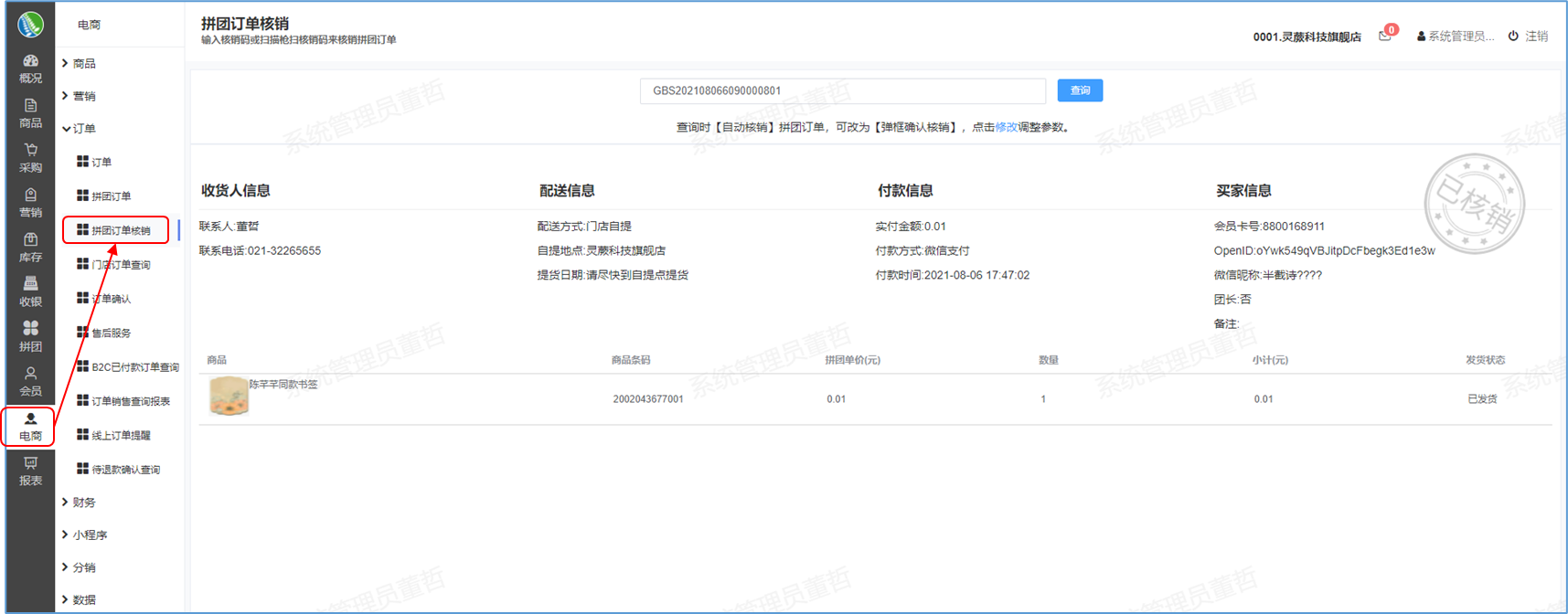Click the store name 0001.灵蕨科技旗舰店

click(x=1307, y=37)
